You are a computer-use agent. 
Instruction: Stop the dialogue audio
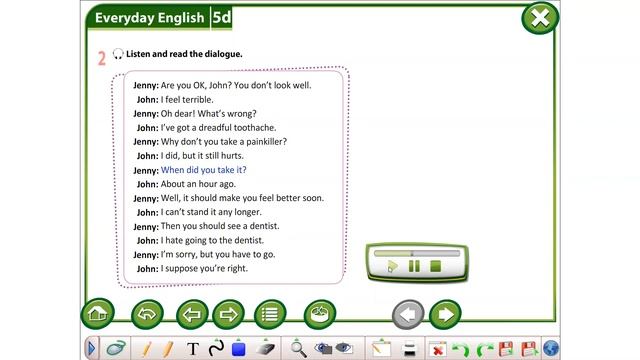(436, 266)
